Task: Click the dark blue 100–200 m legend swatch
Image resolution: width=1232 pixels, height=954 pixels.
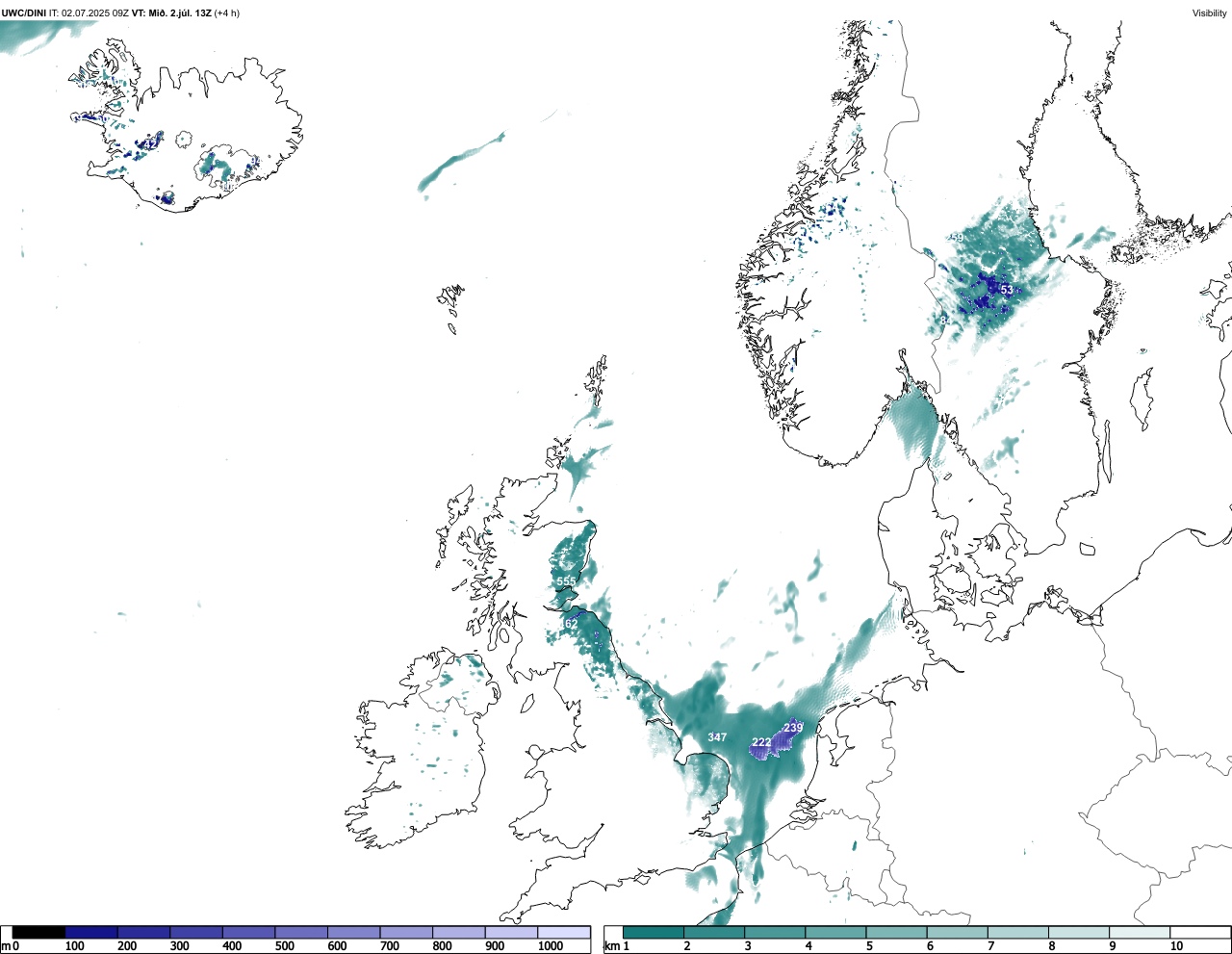Action: [91, 932]
